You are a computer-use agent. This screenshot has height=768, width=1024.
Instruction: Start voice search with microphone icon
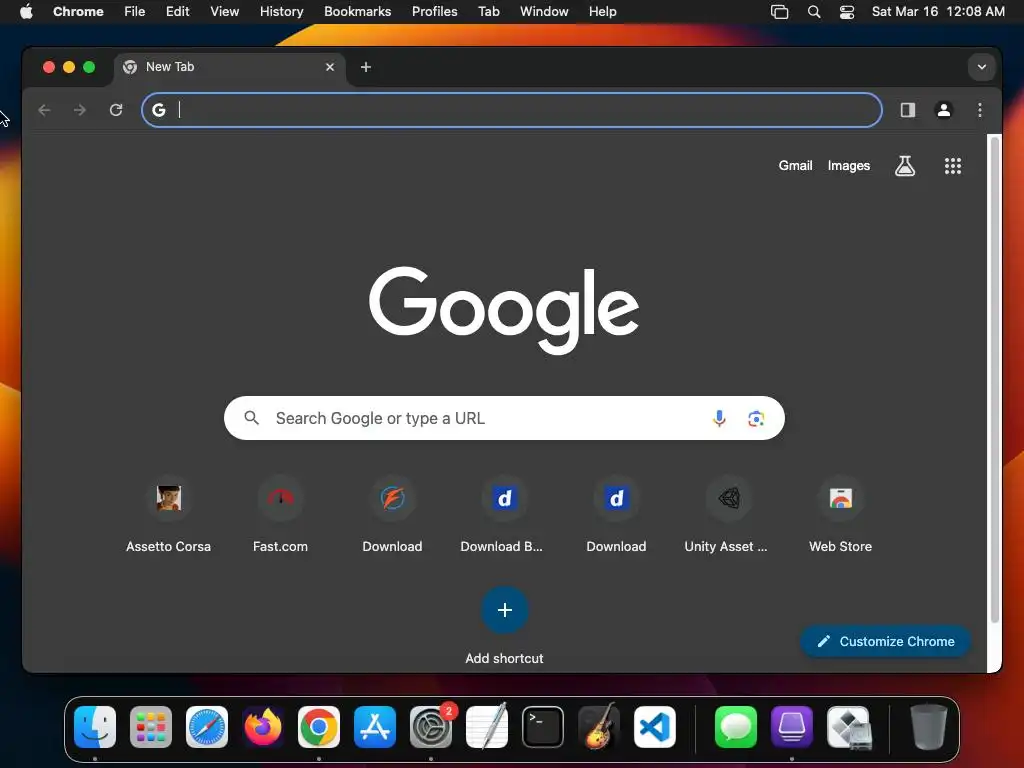coord(719,419)
